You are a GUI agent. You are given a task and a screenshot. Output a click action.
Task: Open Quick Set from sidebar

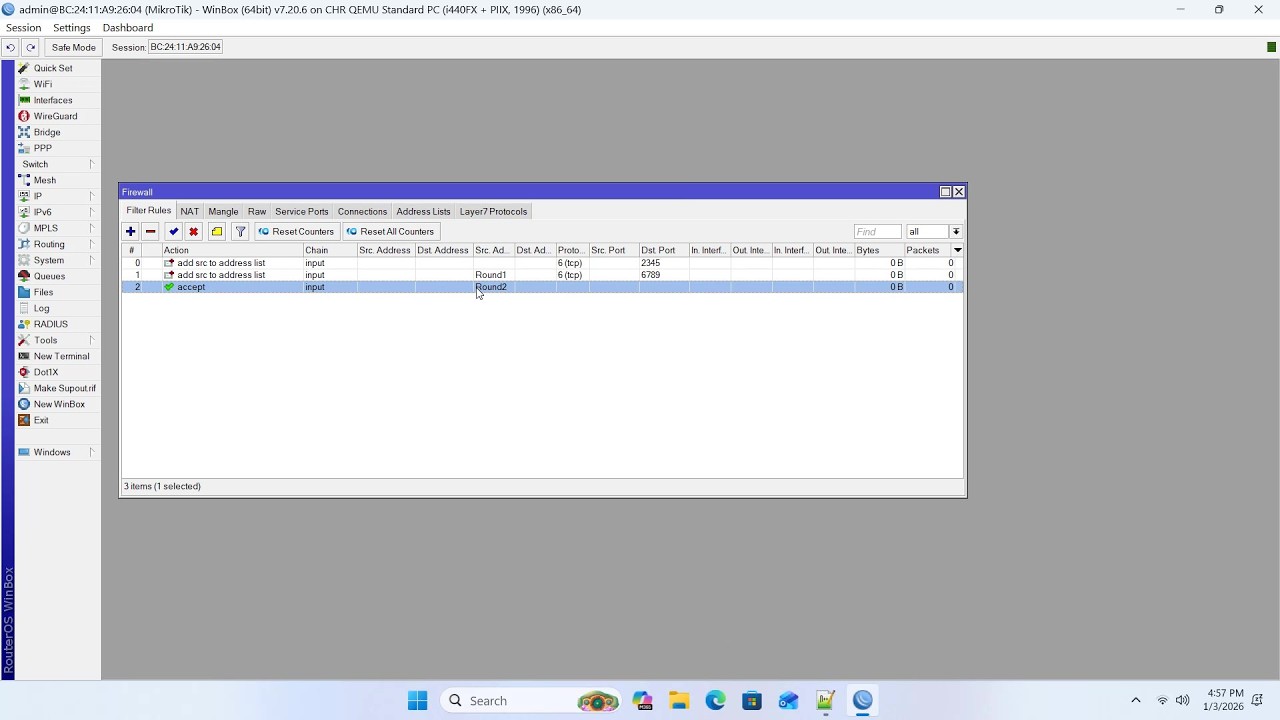click(x=52, y=68)
